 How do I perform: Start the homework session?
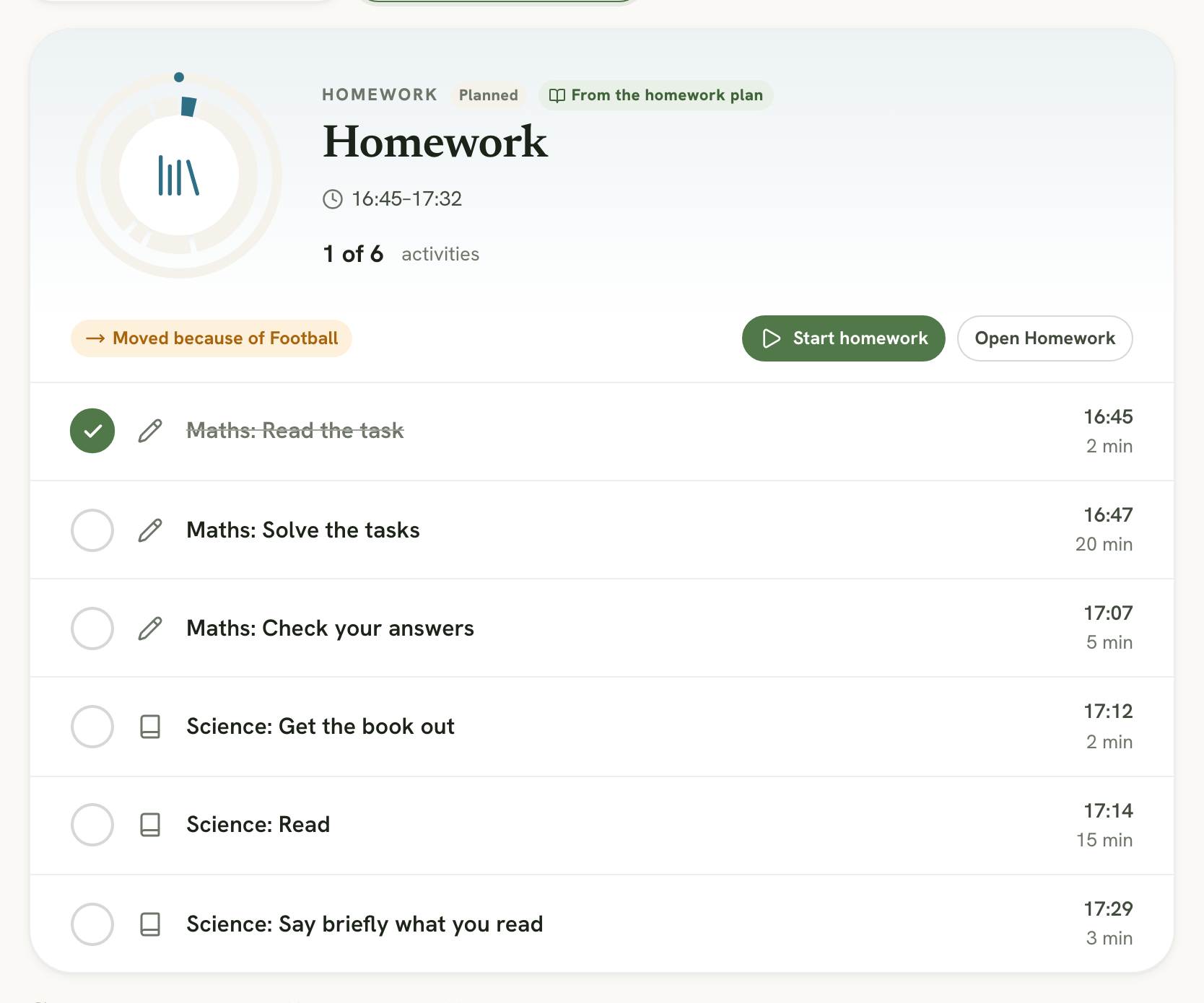[x=844, y=338]
